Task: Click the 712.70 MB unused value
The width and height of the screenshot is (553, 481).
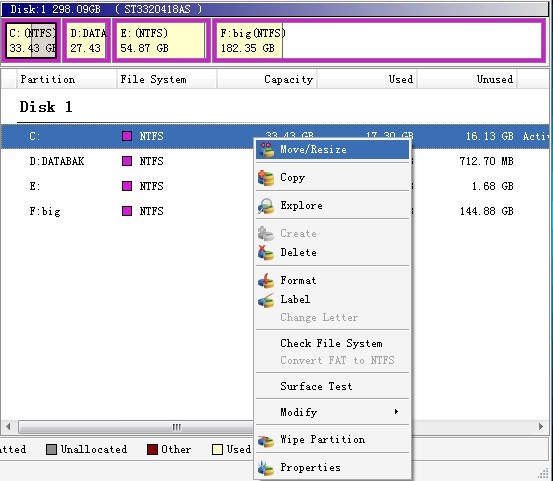Action: pos(486,162)
